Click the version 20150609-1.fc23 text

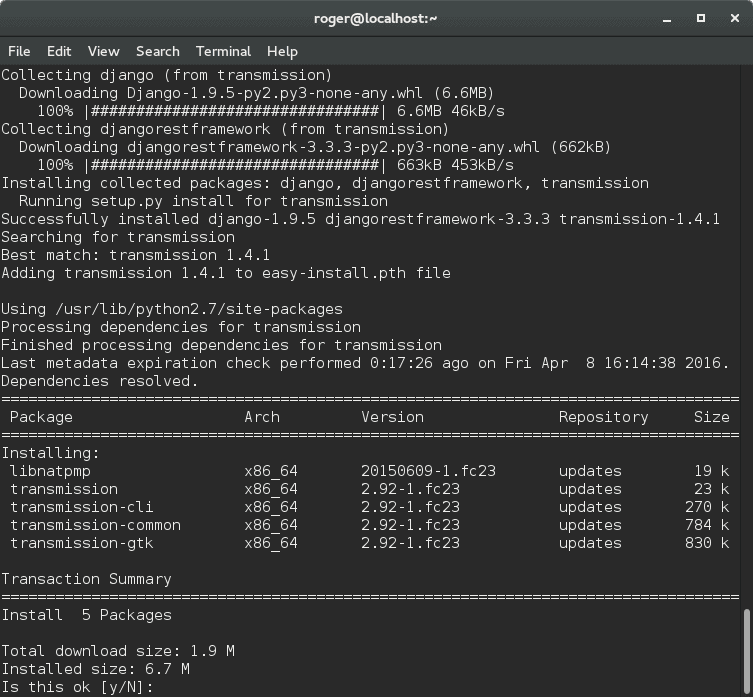428,471
